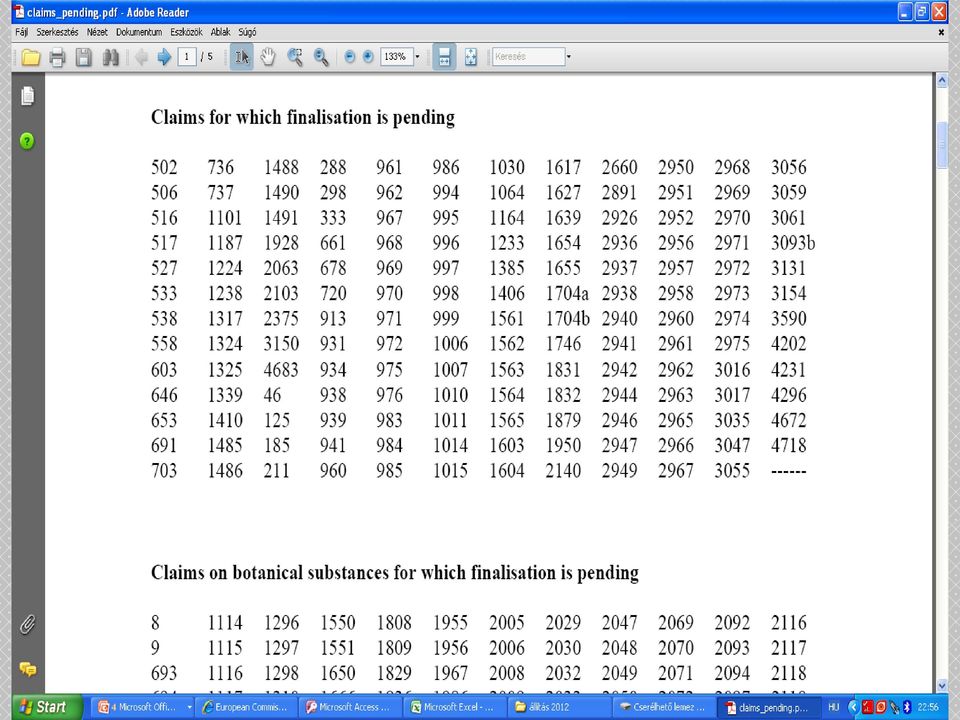
Task: Zoom in with the plus button
Action: pyautogui.click(x=368, y=57)
